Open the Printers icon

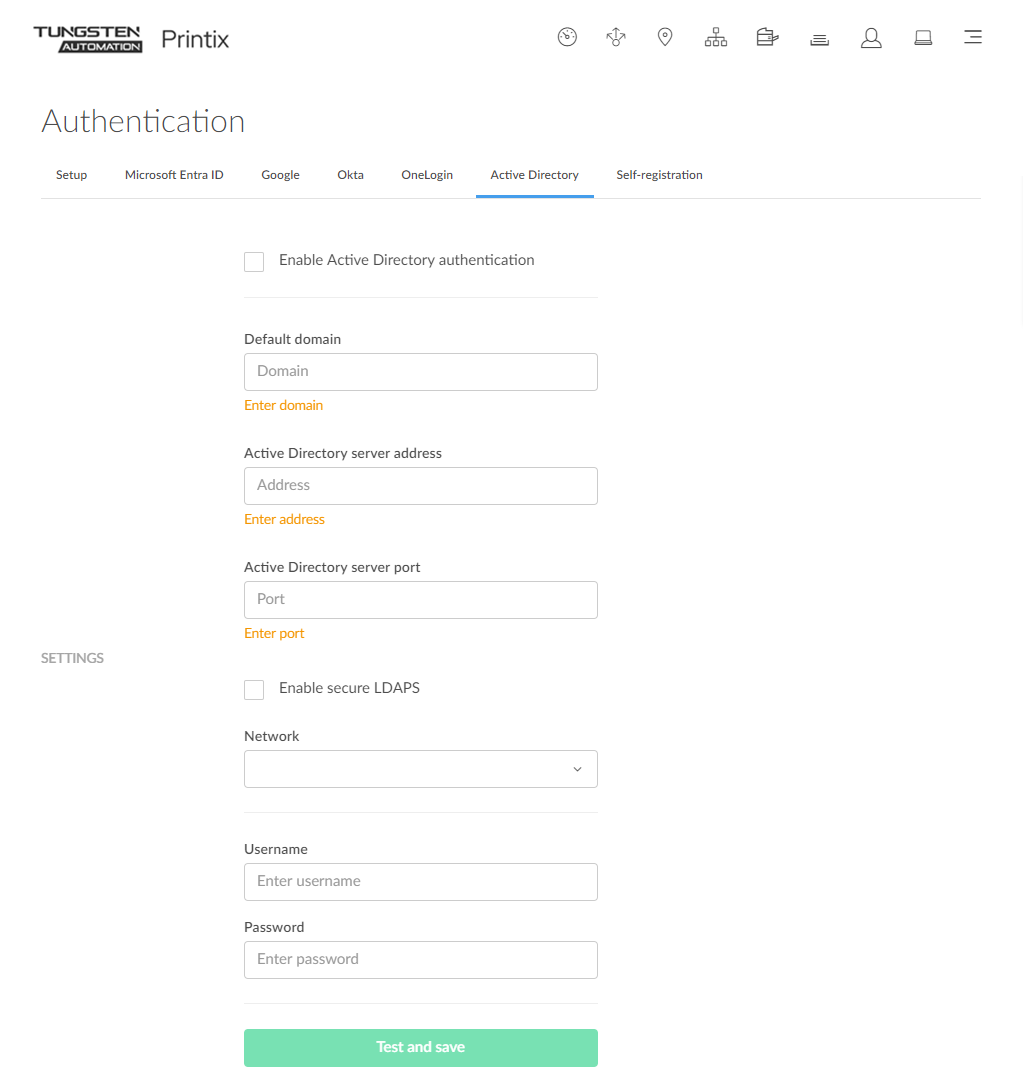pyautogui.click(x=767, y=38)
